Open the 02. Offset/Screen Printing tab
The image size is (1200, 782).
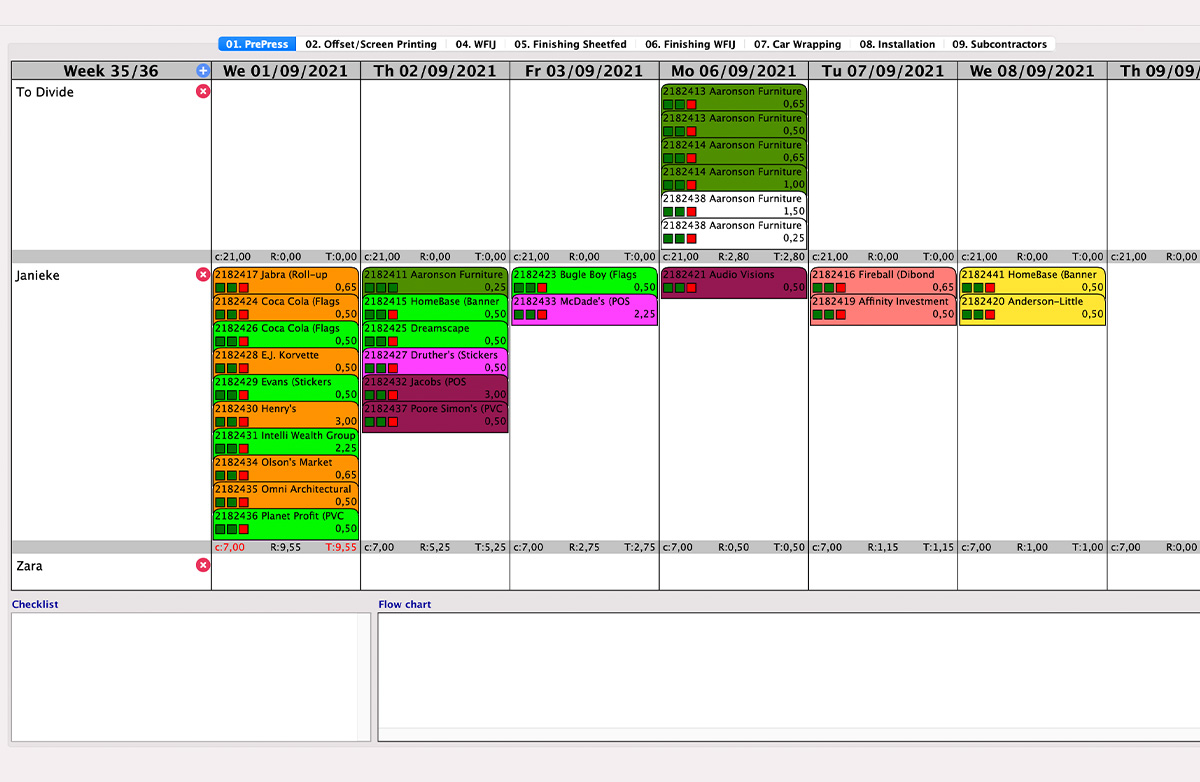click(x=371, y=44)
